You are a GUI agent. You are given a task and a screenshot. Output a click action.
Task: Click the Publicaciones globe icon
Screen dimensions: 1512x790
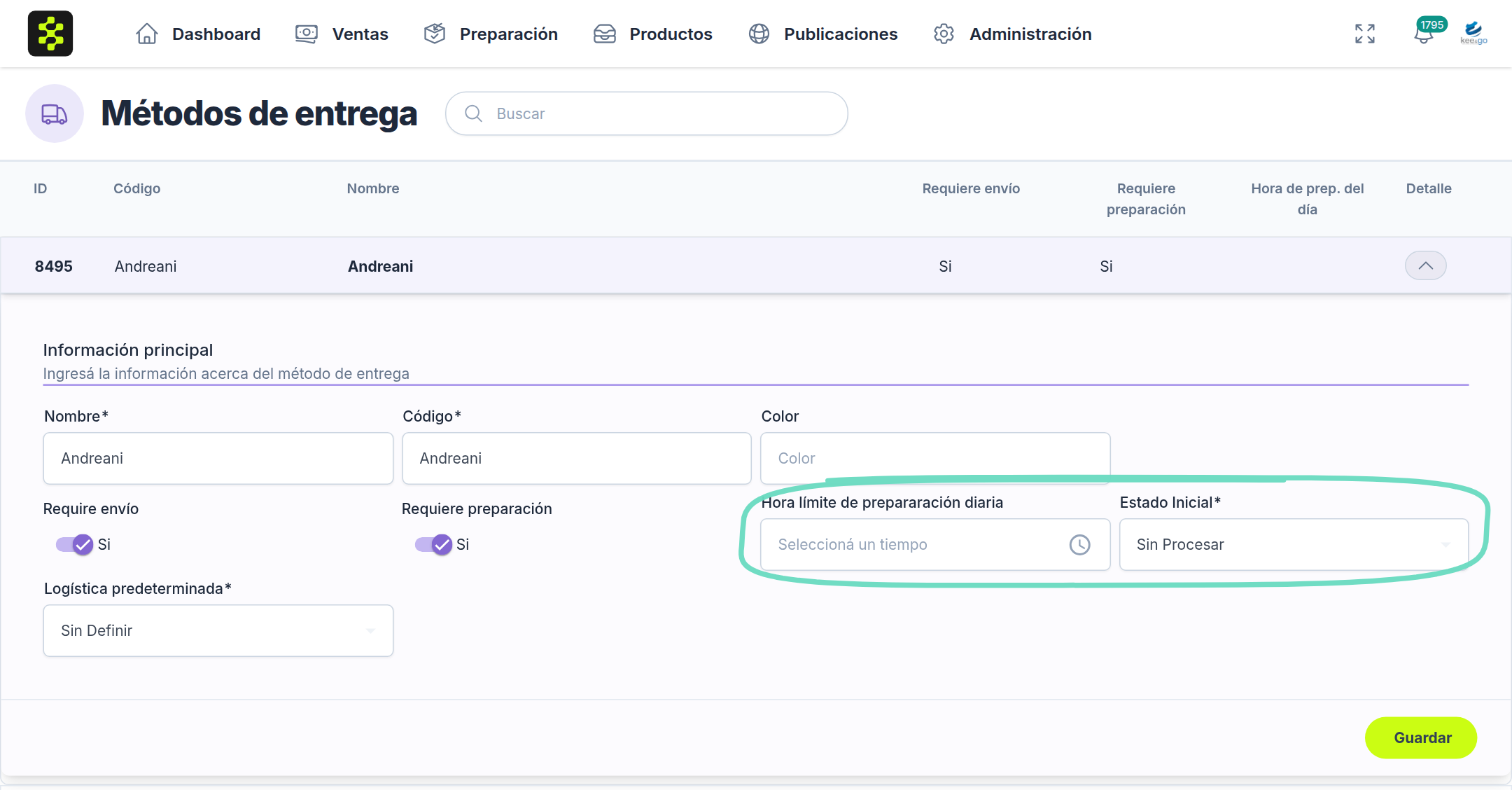[x=759, y=34]
